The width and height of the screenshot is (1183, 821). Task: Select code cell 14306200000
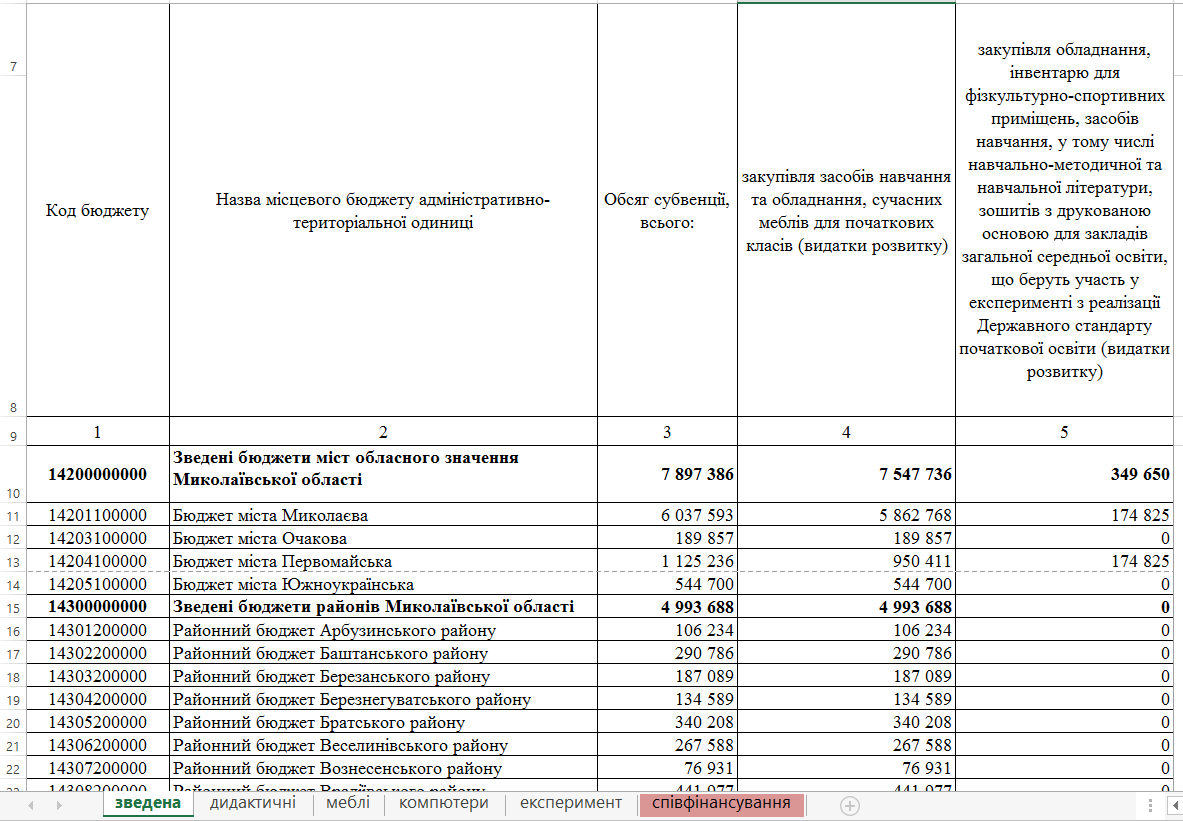pyautogui.click(x=98, y=746)
